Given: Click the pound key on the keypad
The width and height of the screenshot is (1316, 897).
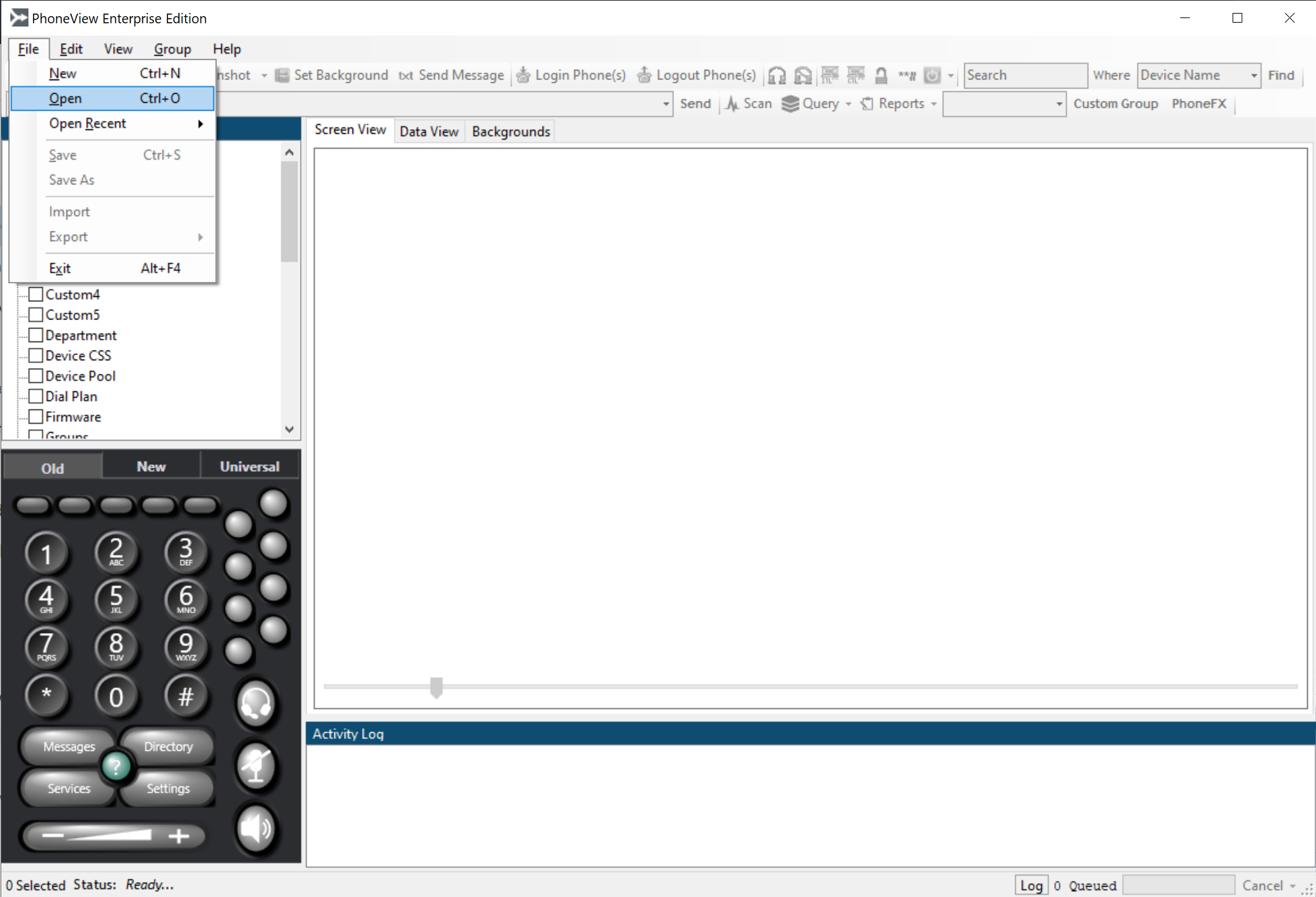Looking at the screenshot, I should coord(186,695).
